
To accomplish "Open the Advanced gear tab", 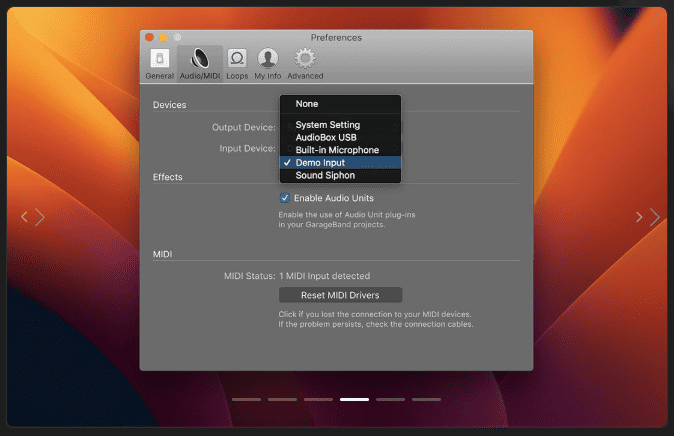I will click(305, 64).
